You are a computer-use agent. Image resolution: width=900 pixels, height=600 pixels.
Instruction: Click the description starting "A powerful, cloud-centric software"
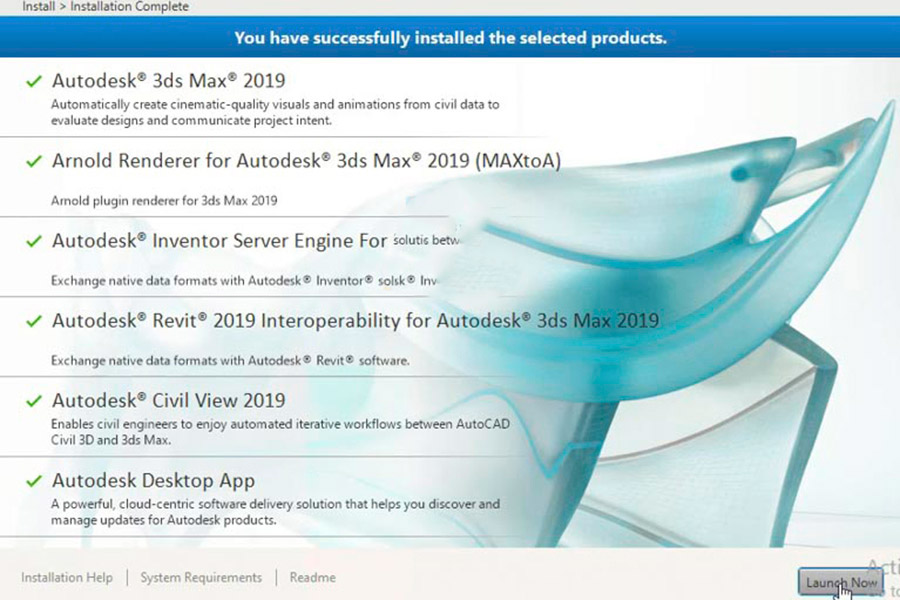[x=276, y=512]
